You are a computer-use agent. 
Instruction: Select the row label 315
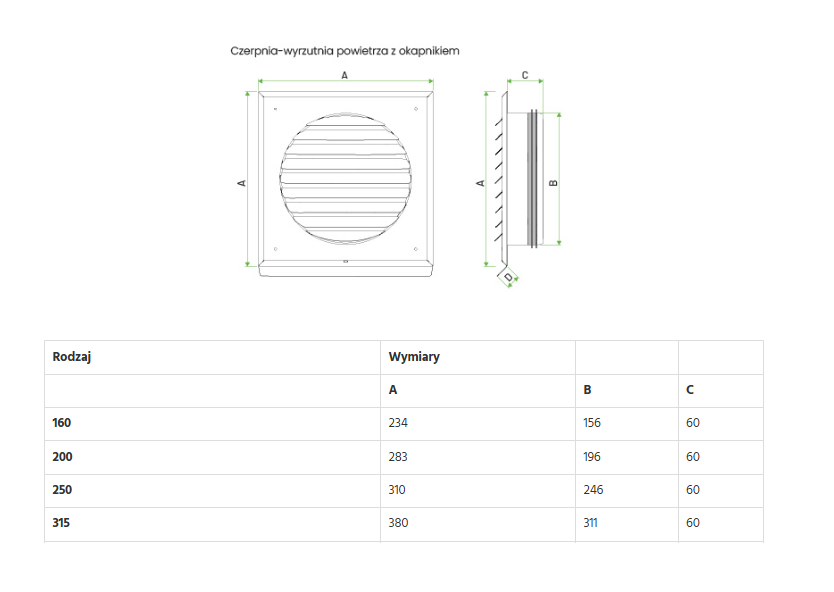click(62, 523)
